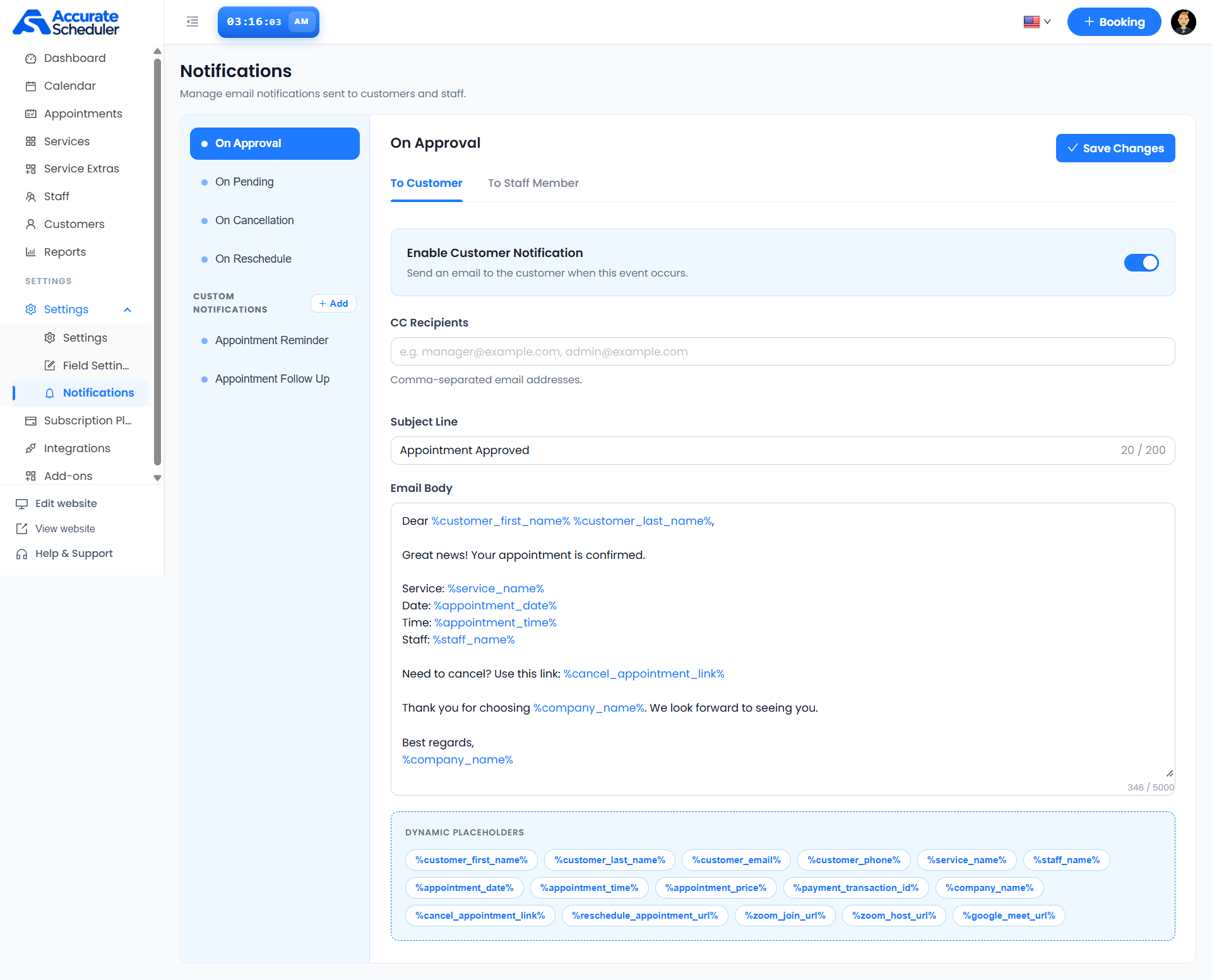Image resolution: width=1212 pixels, height=980 pixels.
Task: Open the Dashboard icon in sidebar
Action: [30, 59]
